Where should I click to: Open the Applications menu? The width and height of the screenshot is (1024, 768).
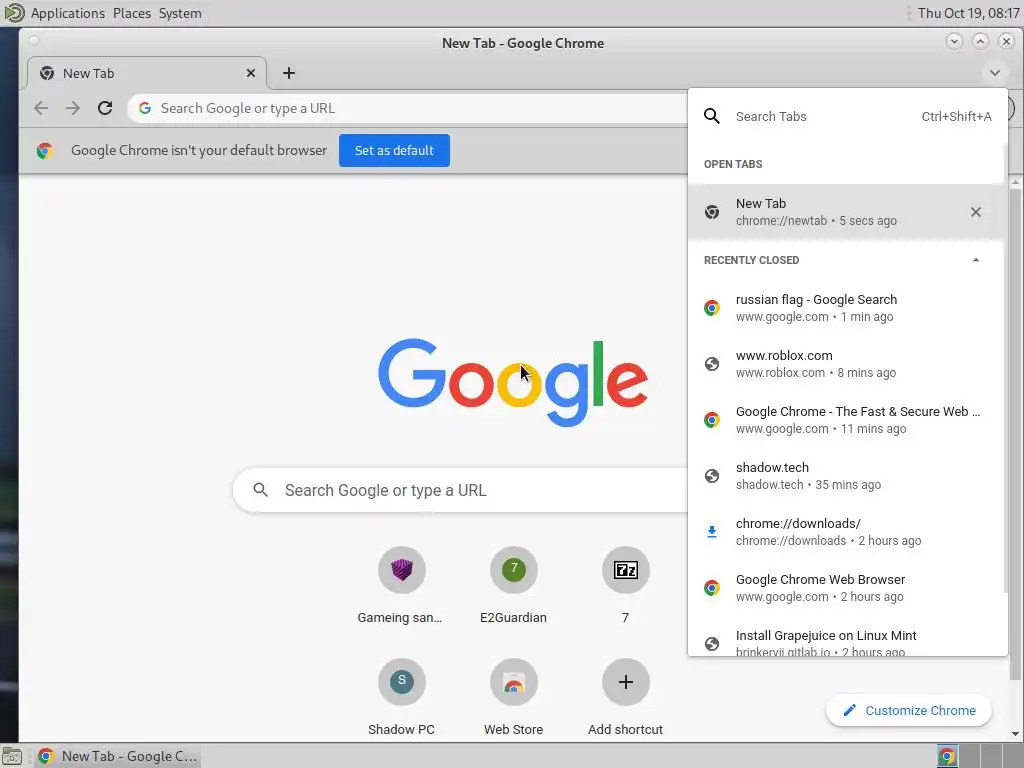[x=67, y=13]
